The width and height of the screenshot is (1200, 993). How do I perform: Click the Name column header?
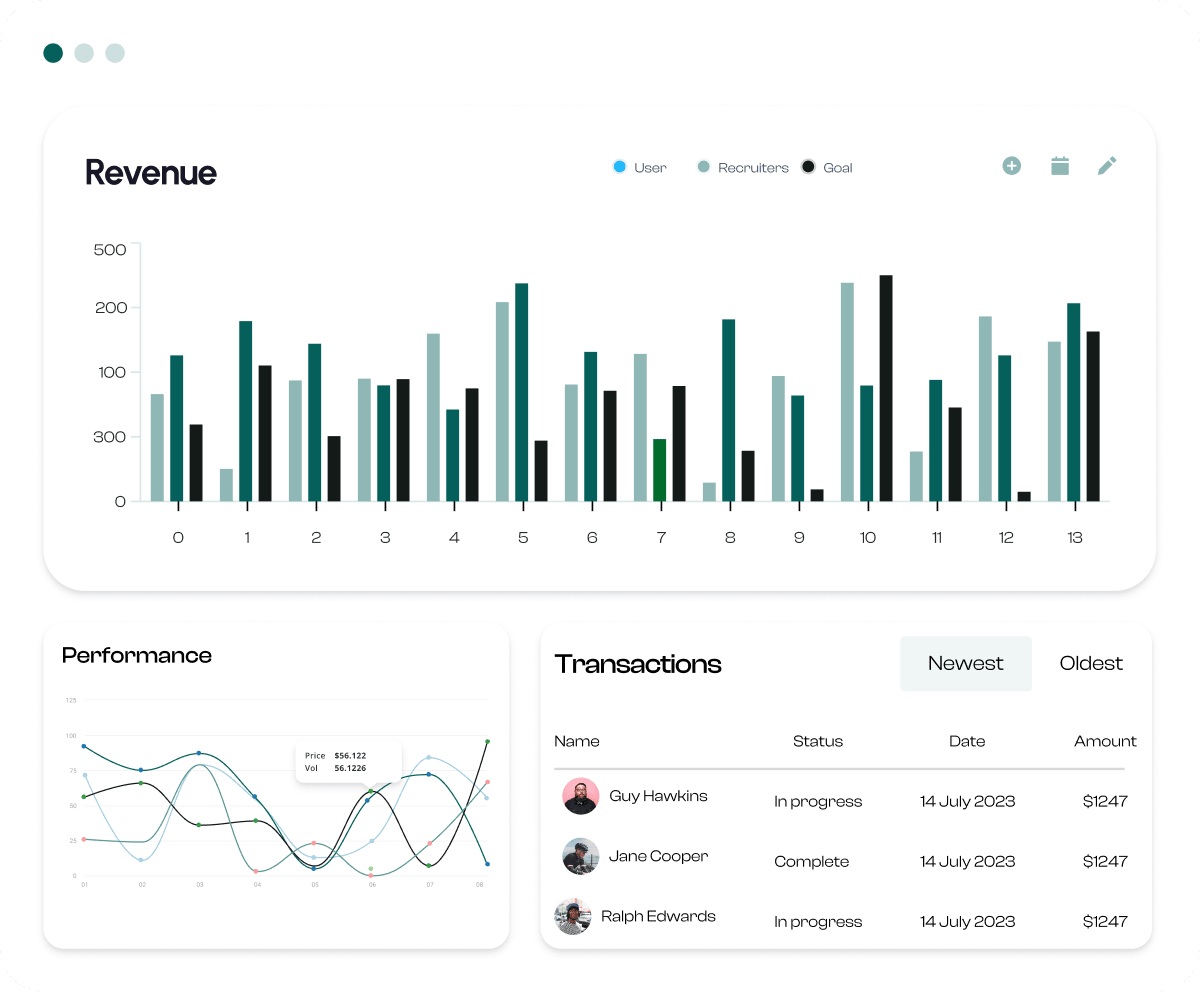pyautogui.click(x=577, y=741)
